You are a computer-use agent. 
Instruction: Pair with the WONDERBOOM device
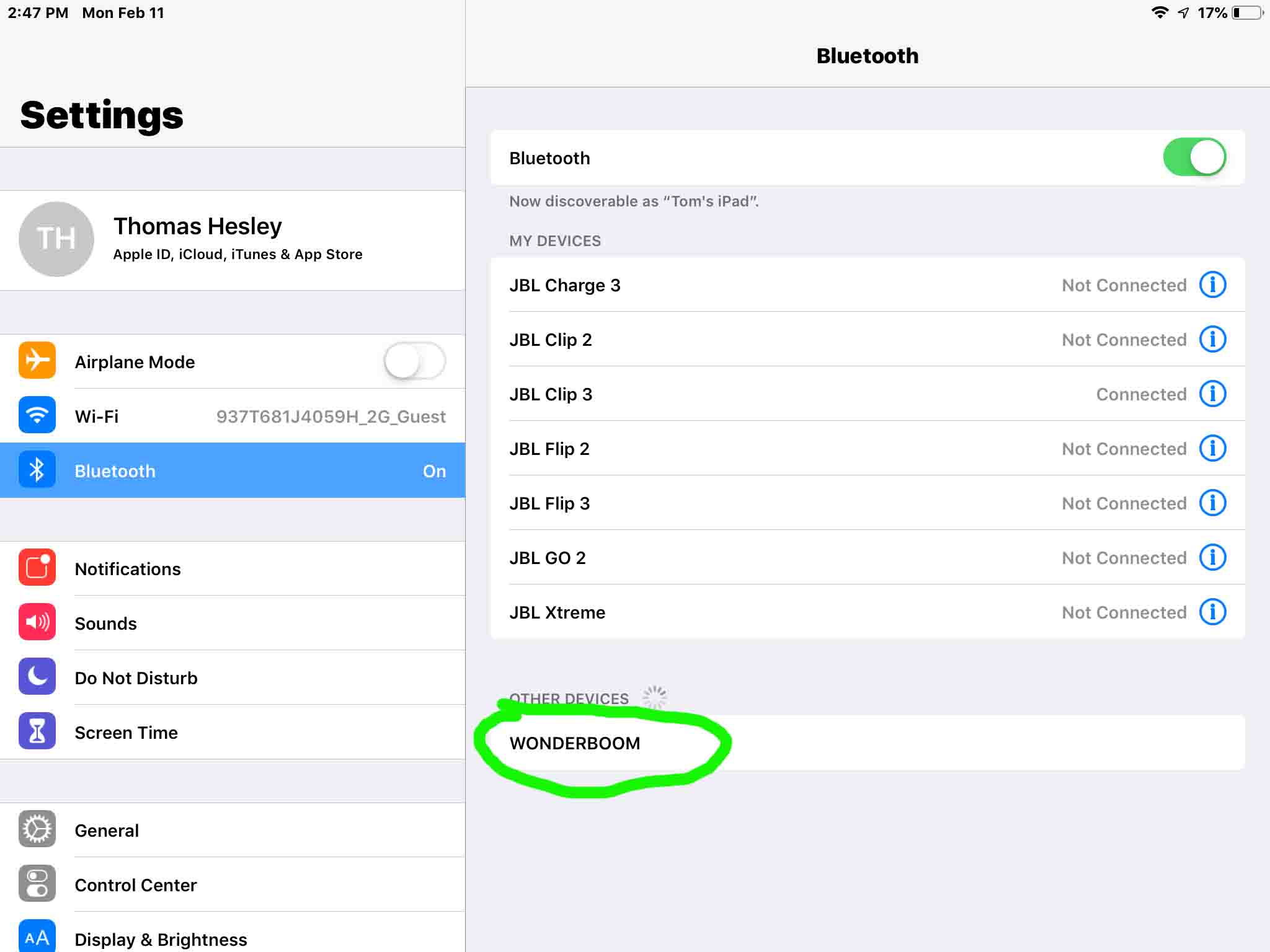pyautogui.click(x=868, y=743)
